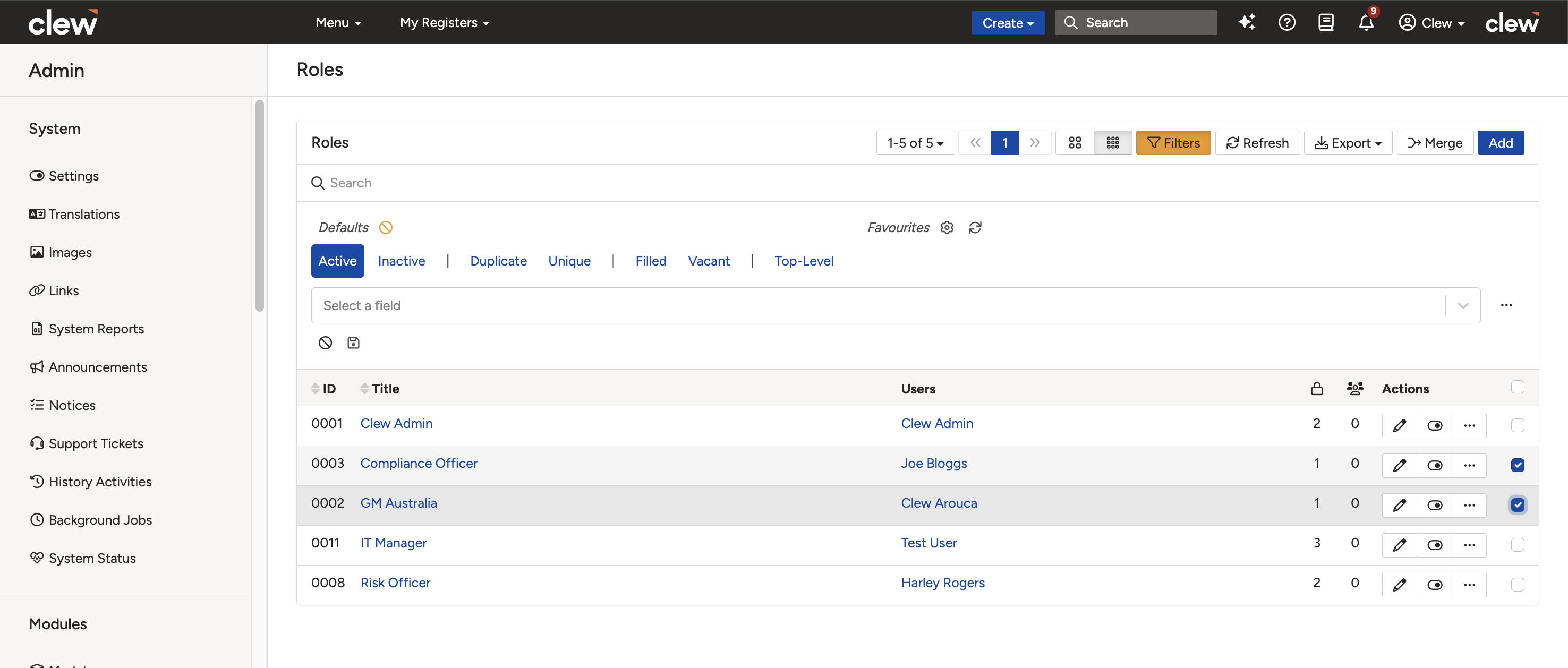This screenshot has height=668, width=1568.
Task: Edit the GM Australia role
Action: click(x=1399, y=505)
